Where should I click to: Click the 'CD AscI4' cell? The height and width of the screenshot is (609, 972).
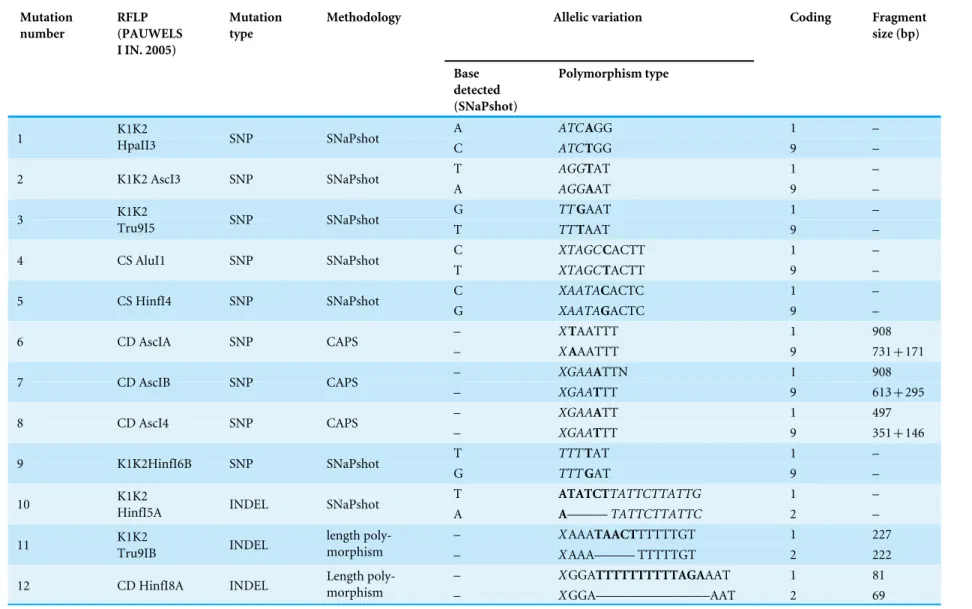click(x=143, y=423)
